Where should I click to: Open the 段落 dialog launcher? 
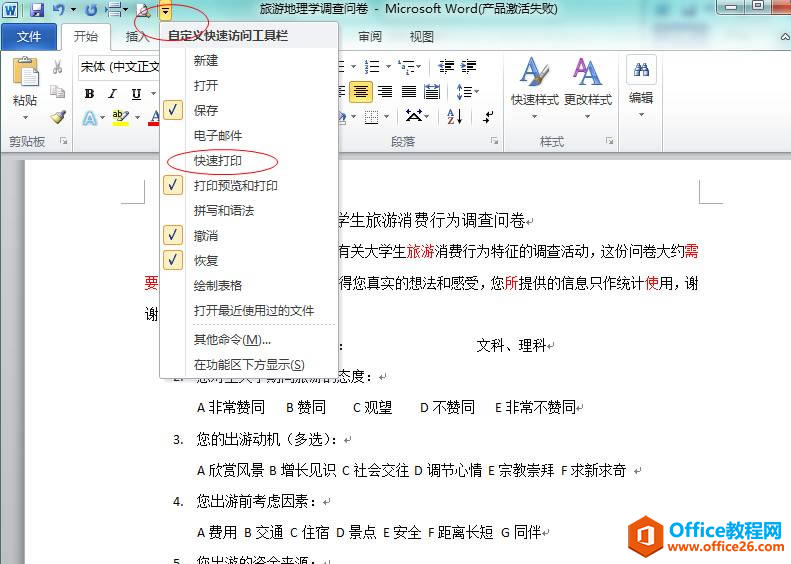(x=494, y=141)
